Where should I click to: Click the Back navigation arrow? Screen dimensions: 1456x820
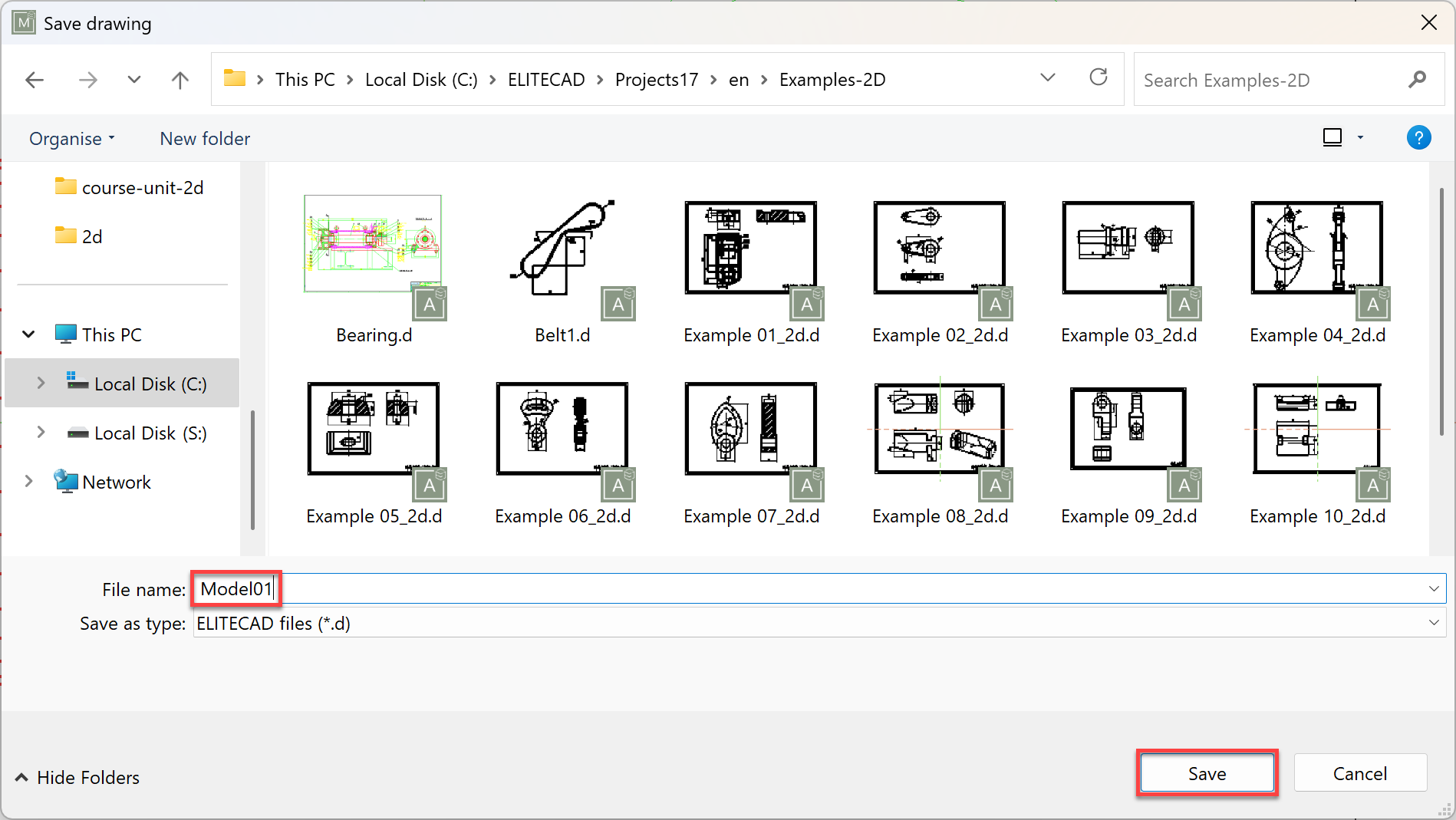pyautogui.click(x=35, y=80)
